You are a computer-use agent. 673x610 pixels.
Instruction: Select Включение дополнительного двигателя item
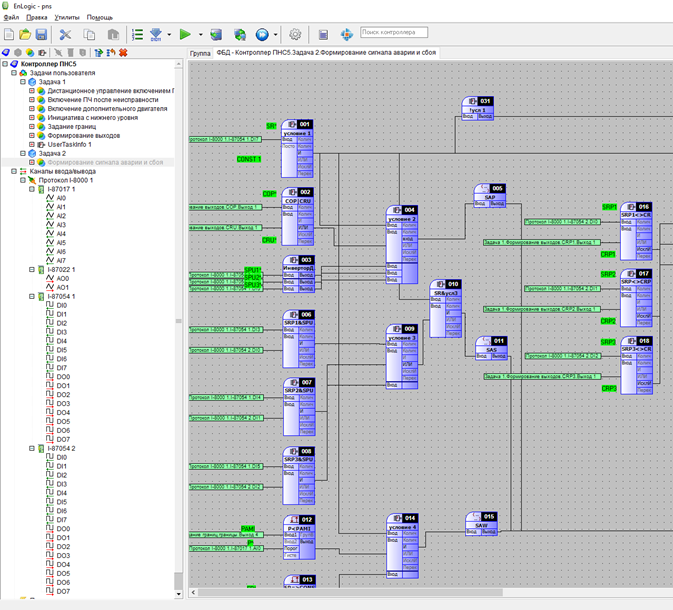pyautogui.click(x=107, y=109)
